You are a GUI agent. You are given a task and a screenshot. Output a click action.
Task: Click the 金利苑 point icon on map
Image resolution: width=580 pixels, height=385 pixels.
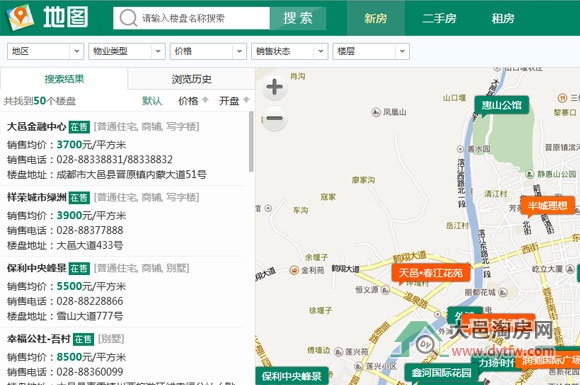coord(294,270)
